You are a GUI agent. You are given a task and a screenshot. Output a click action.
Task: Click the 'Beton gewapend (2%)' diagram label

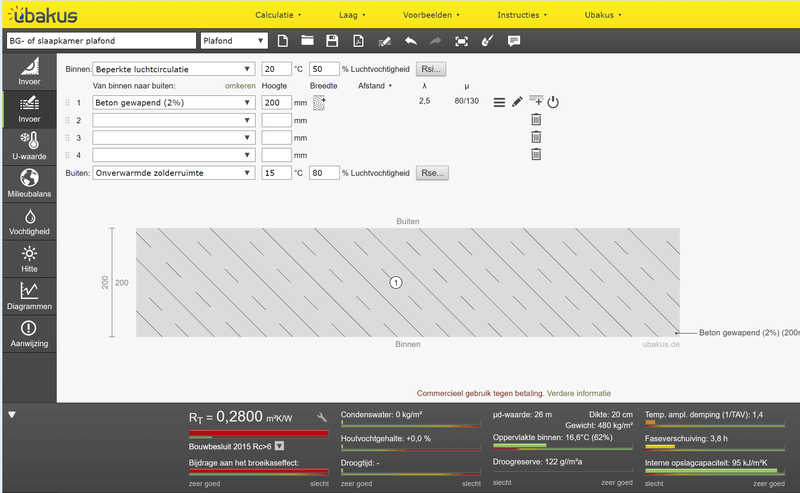[749, 333]
